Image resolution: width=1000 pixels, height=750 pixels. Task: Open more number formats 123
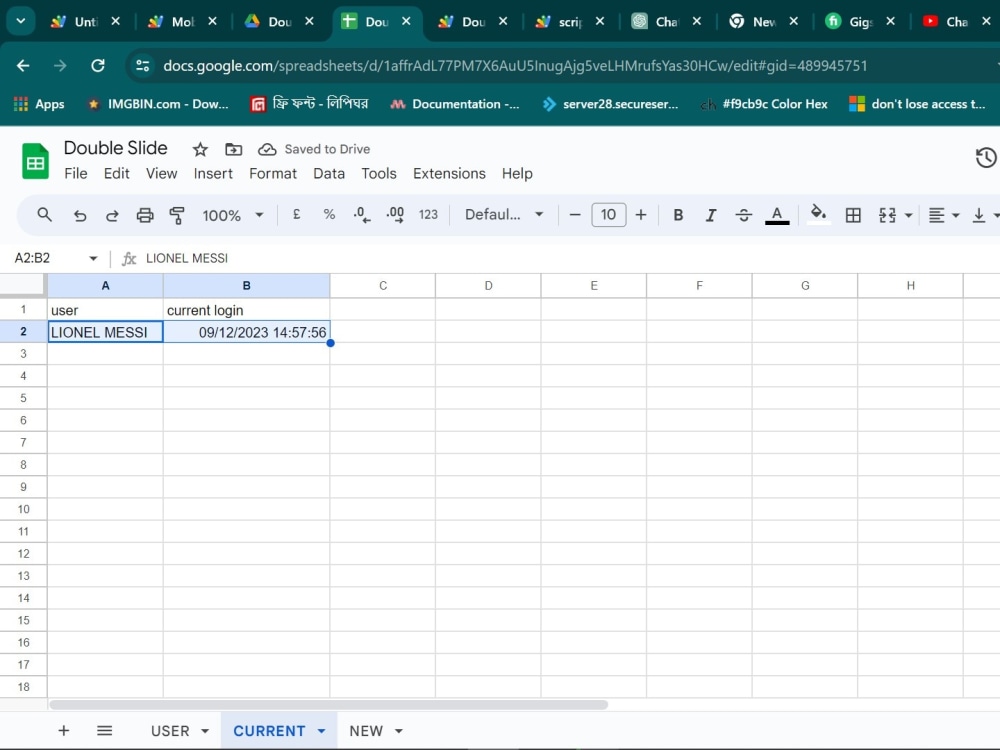(x=428, y=215)
